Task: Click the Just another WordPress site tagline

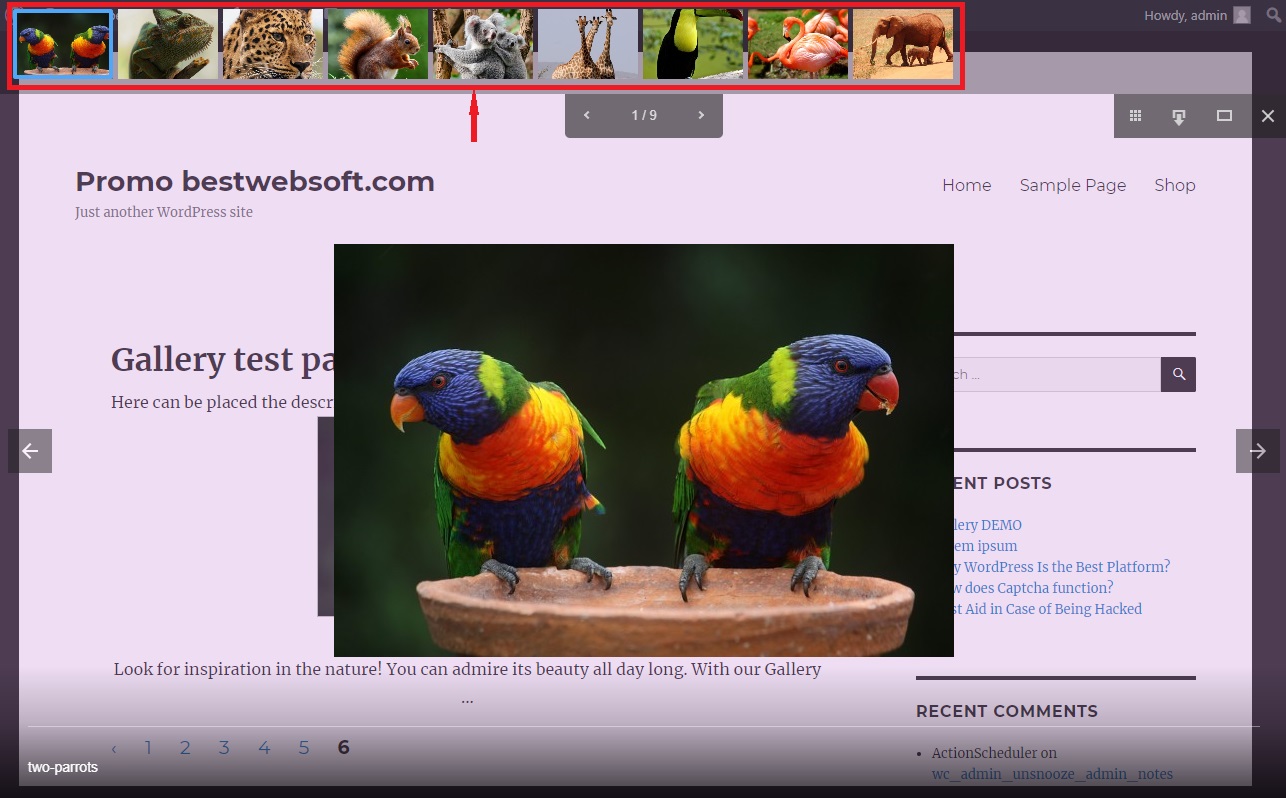Action: (164, 212)
